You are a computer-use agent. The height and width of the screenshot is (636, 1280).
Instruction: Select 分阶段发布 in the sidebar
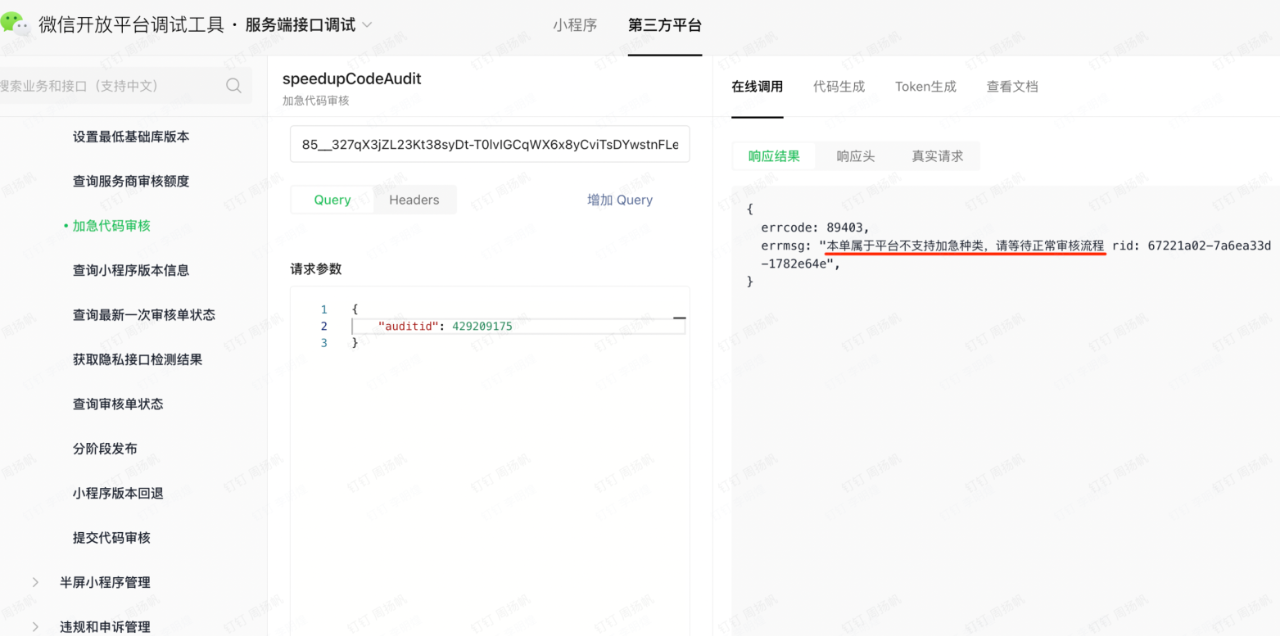click(x=105, y=449)
